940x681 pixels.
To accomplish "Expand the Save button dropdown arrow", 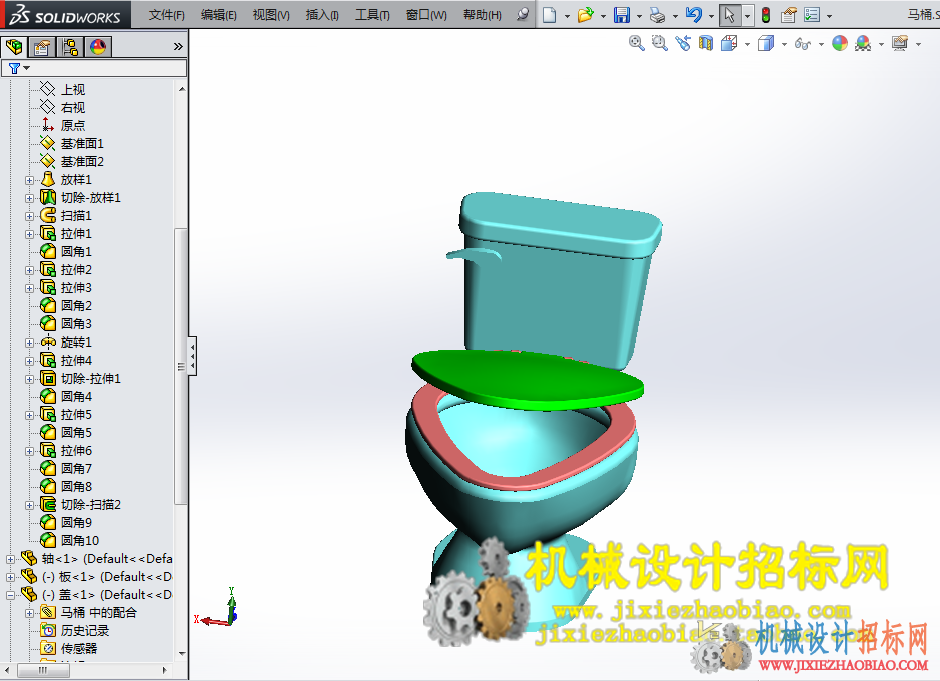I will (x=640, y=16).
